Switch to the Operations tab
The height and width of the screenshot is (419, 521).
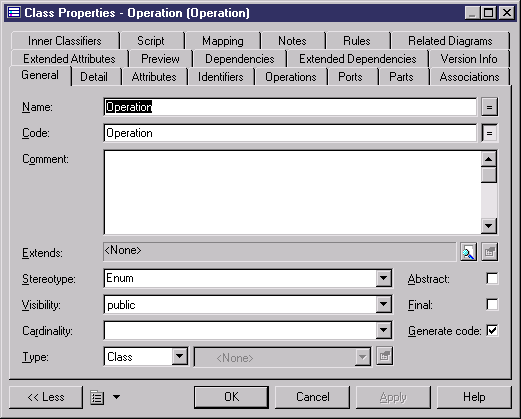pyautogui.click(x=291, y=77)
